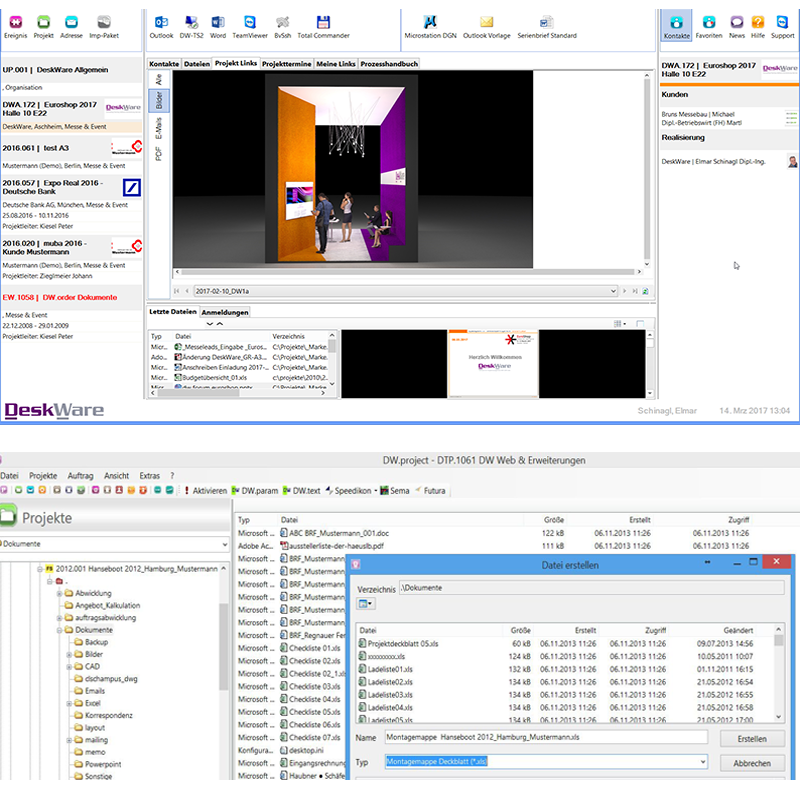Screen dimensions: 800x800
Task: Launch the Outlook shortcut
Action: click(x=161, y=27)
